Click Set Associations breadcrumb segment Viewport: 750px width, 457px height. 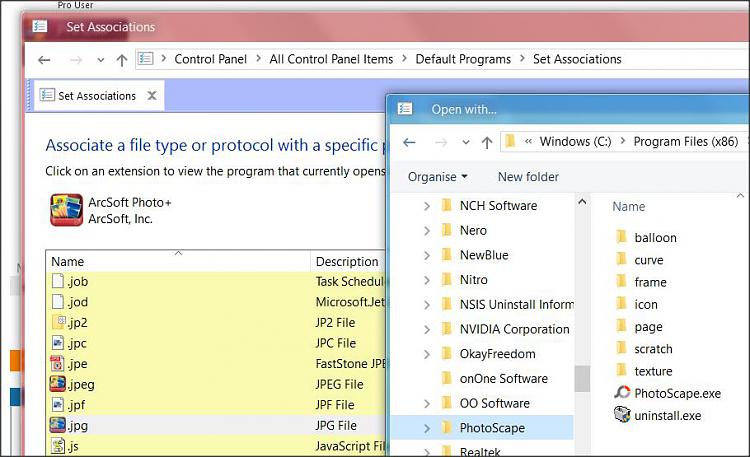[x=577, y=59]
